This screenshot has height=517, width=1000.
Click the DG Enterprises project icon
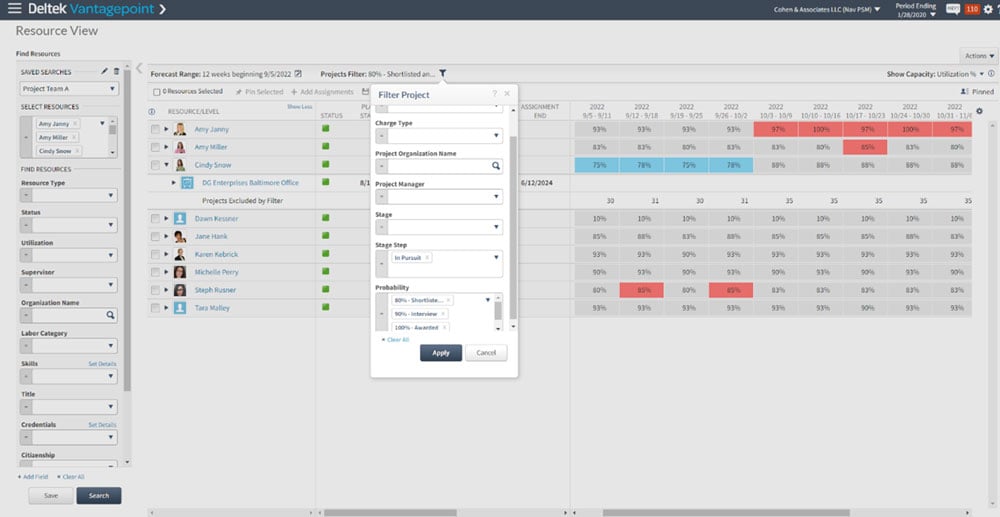(x=187, y=183)
